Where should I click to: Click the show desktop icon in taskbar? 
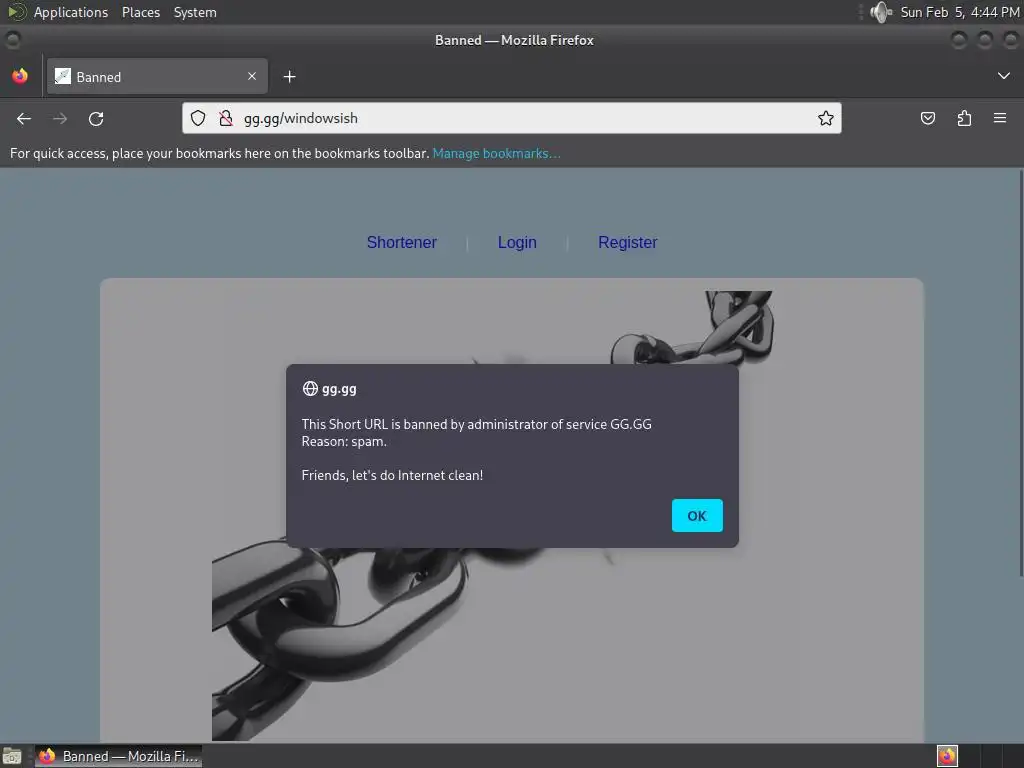coord(12,756)
